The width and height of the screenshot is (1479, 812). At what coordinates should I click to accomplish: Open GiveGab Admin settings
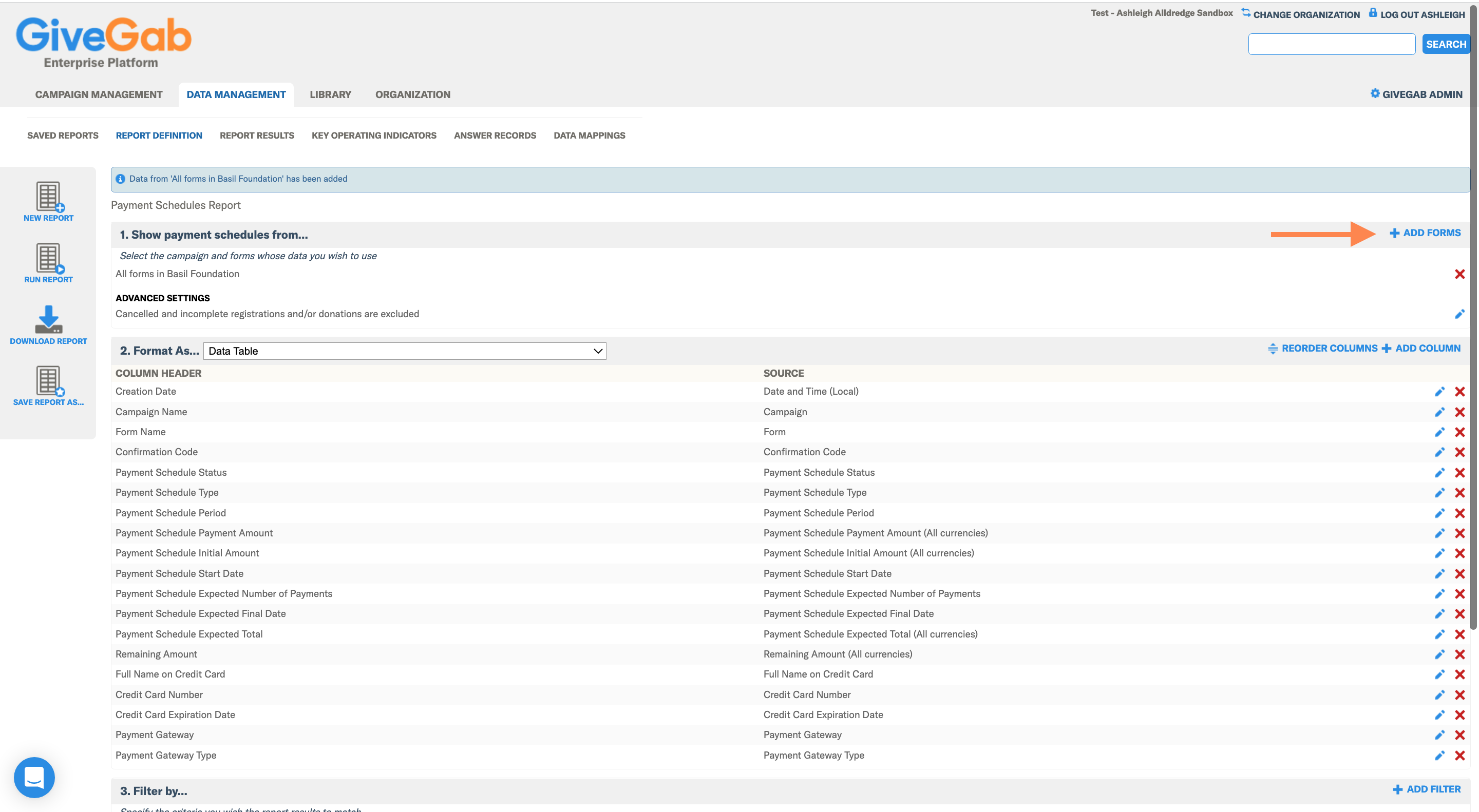[x=1416, y=94]
